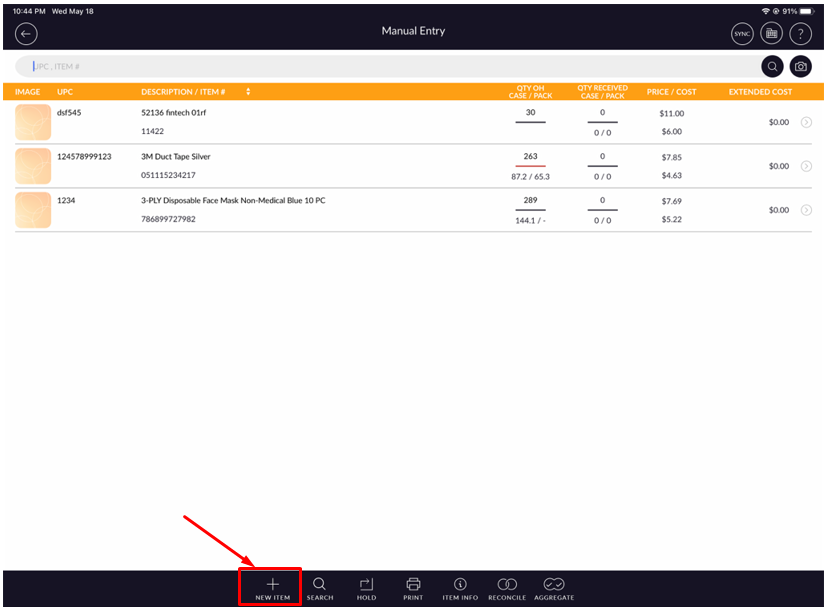Screen dimensions: 828x607
Task: Tap the 3M Duct Tape image thumbnail
Action: point(33,166)
